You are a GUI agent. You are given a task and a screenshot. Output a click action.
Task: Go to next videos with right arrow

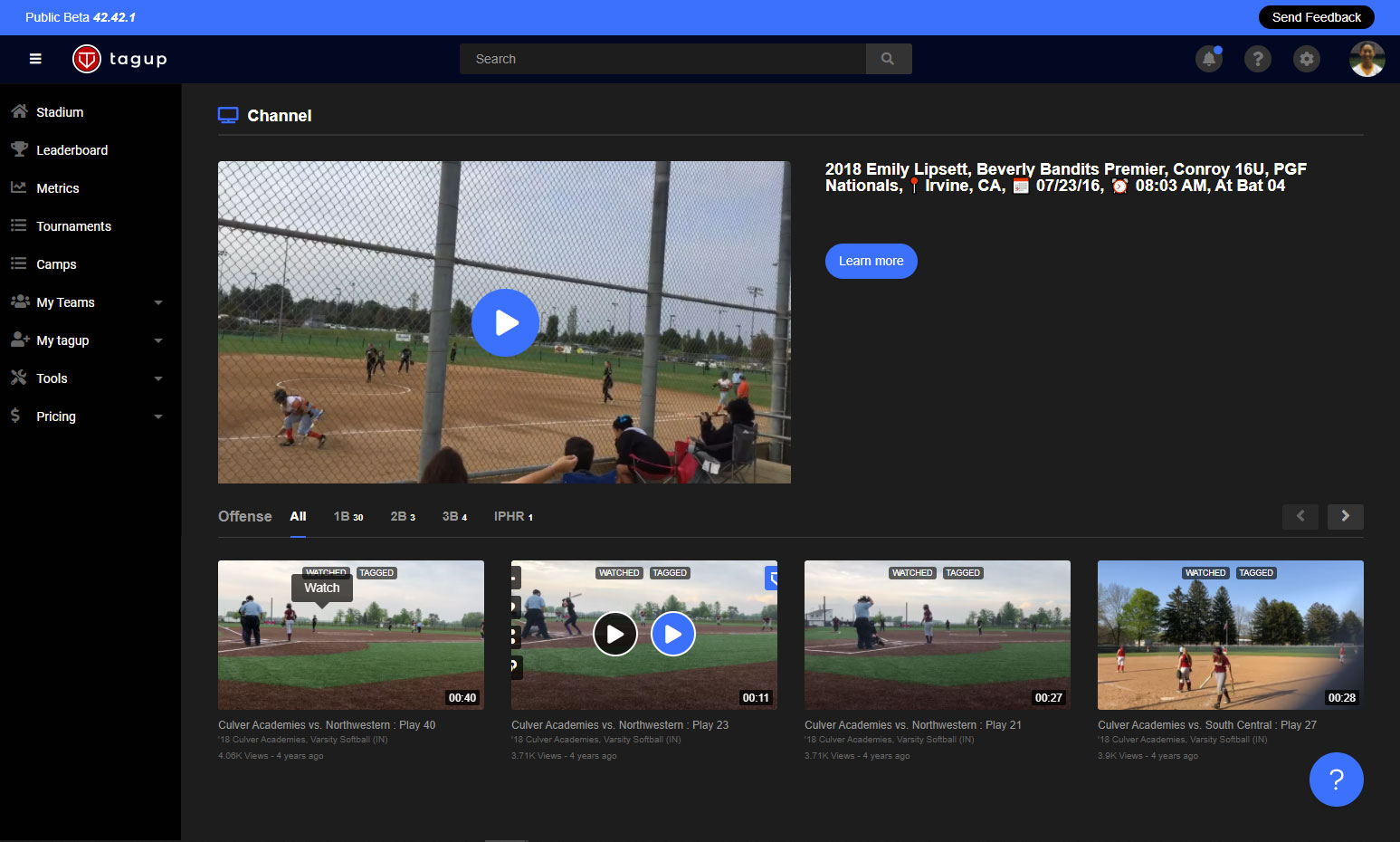click(x=1345, y=516)
